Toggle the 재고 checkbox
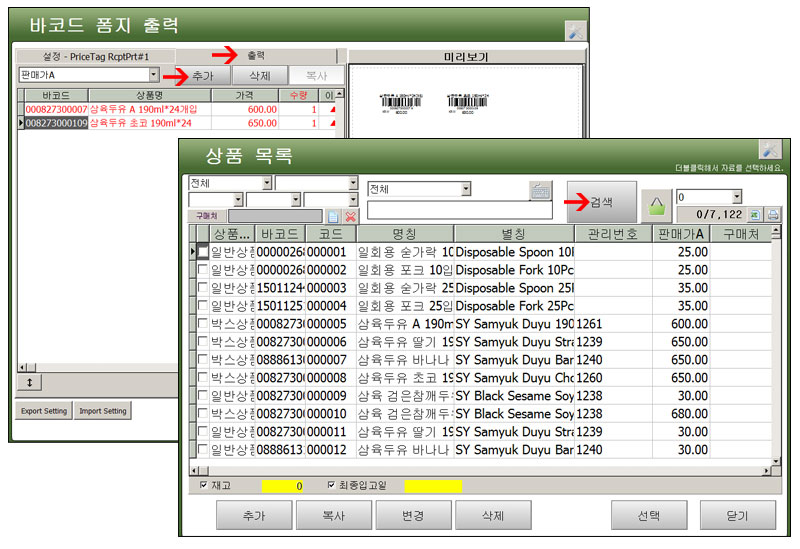Screen dimensions: 800x549 (x=204, y=485)
